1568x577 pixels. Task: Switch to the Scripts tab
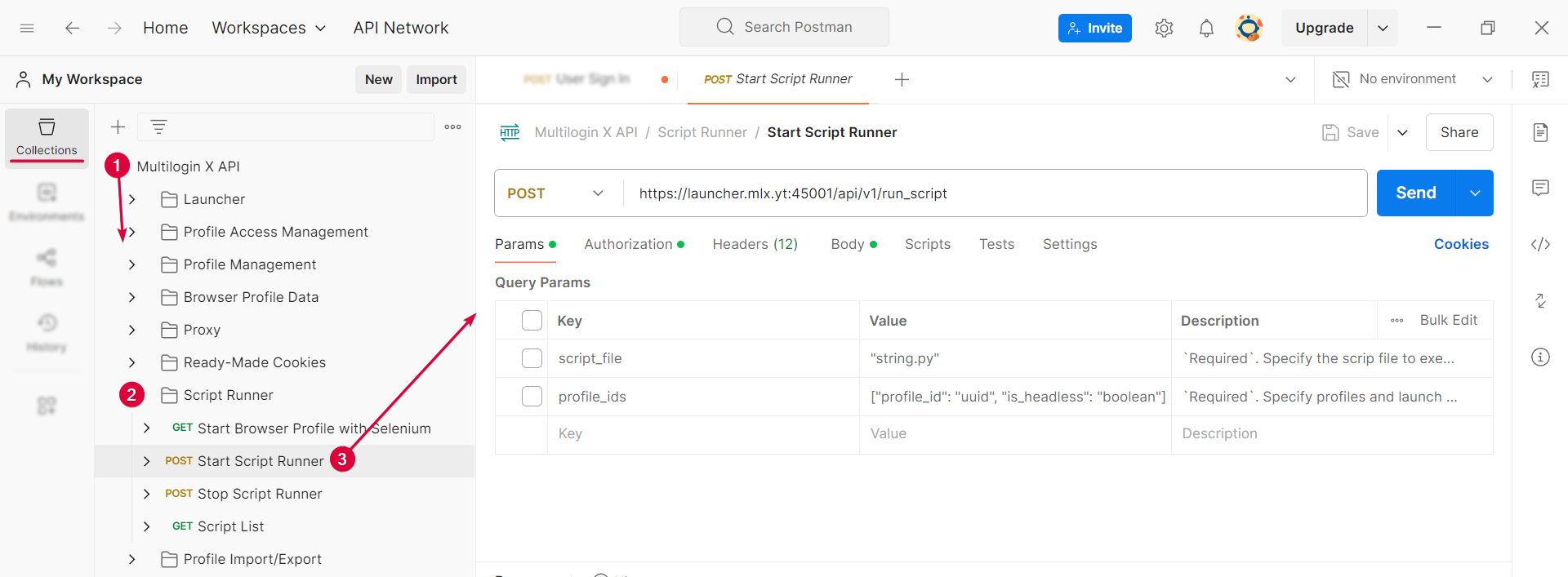pos(927,244)
